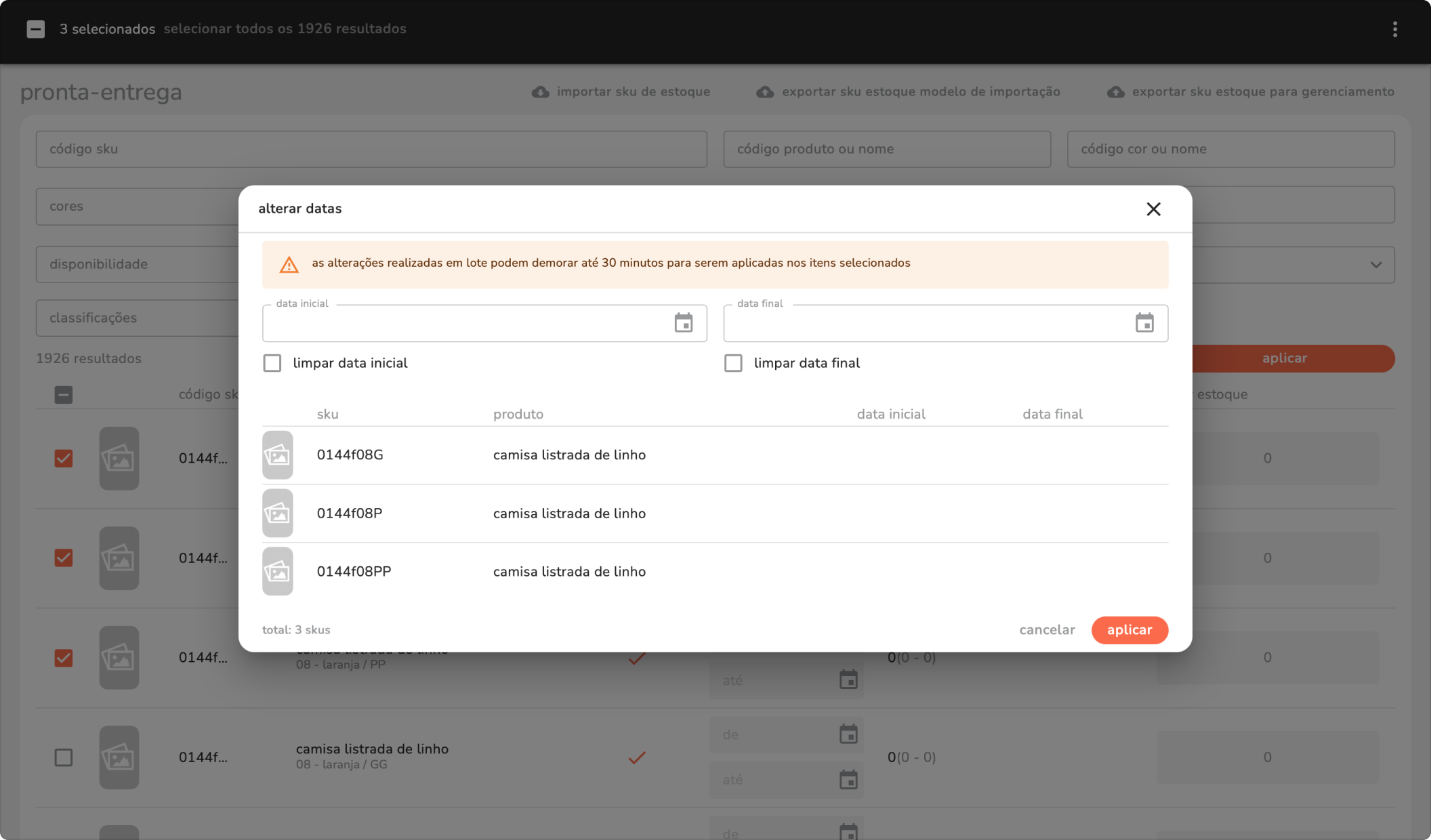
Task: Enable limpar data final checkbox
Action: [733, 363]
